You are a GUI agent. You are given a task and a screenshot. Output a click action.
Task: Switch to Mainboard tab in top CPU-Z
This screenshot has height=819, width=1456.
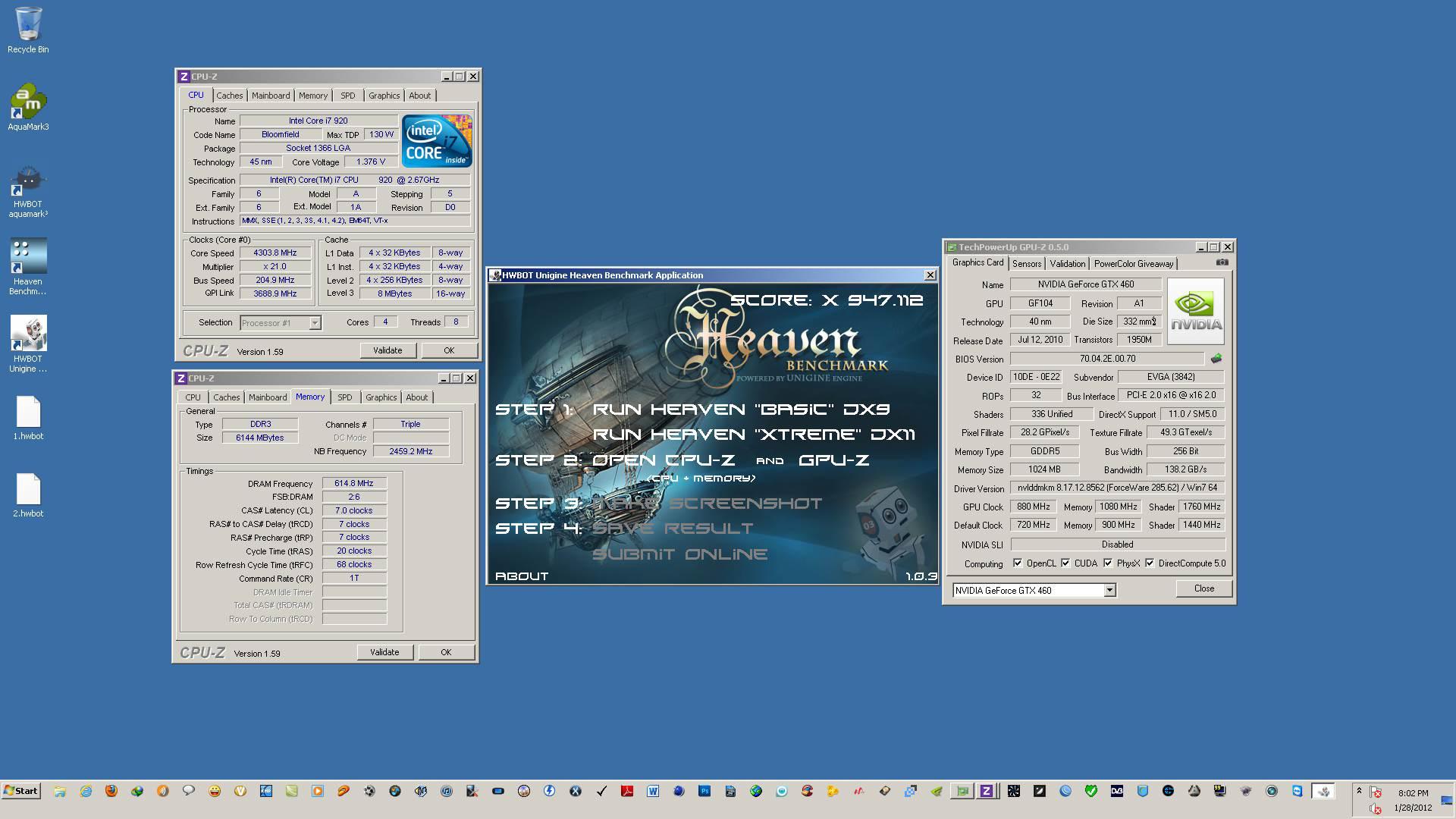271,96
